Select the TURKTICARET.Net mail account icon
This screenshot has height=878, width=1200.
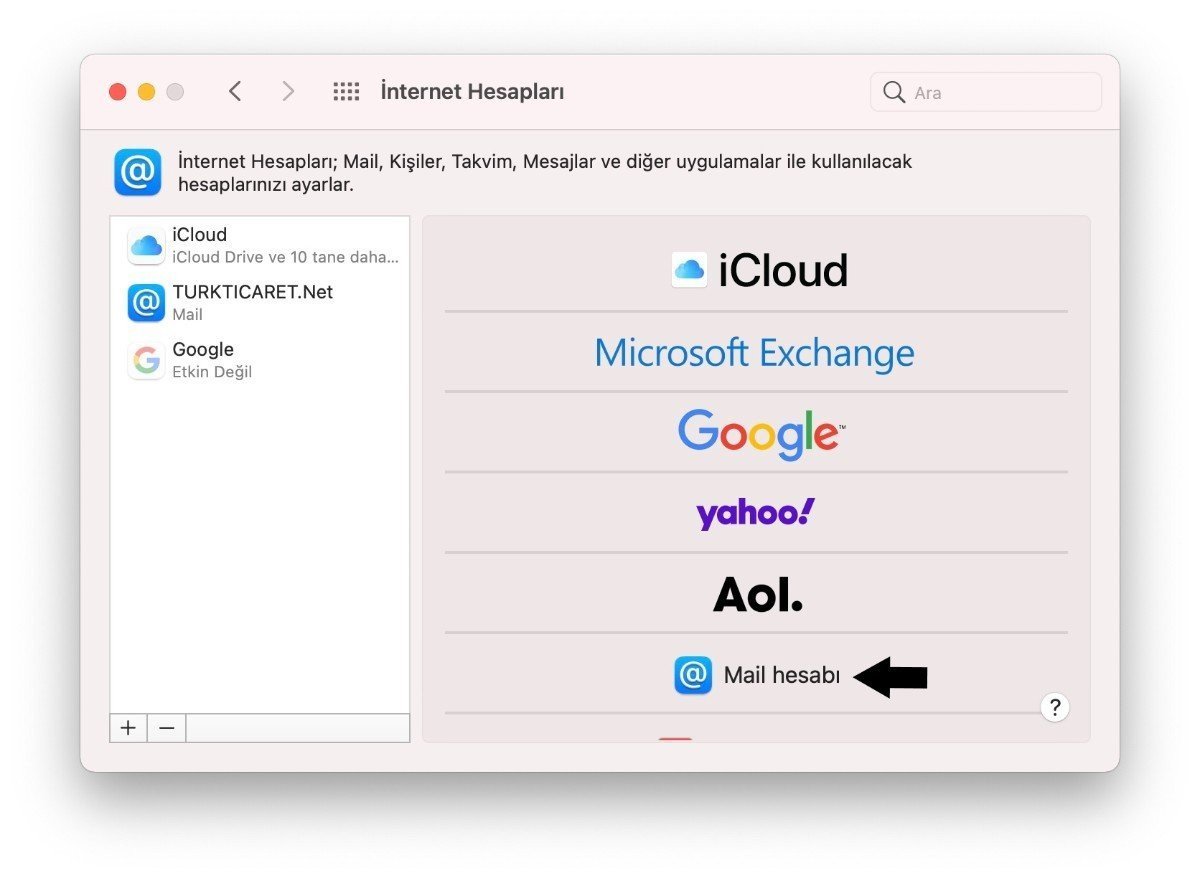click(146, 302)
